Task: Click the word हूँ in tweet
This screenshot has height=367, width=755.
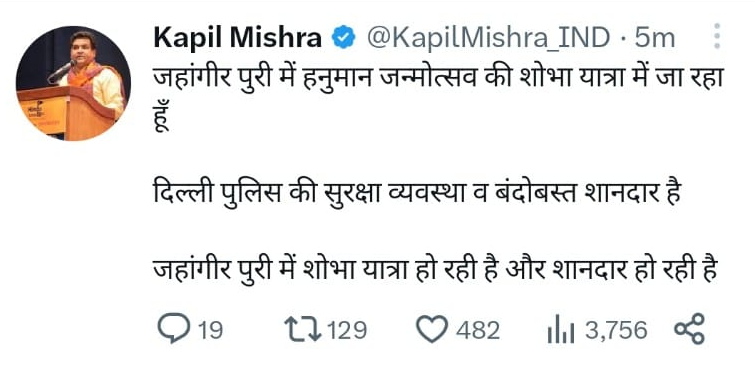Action: [163, 117]
